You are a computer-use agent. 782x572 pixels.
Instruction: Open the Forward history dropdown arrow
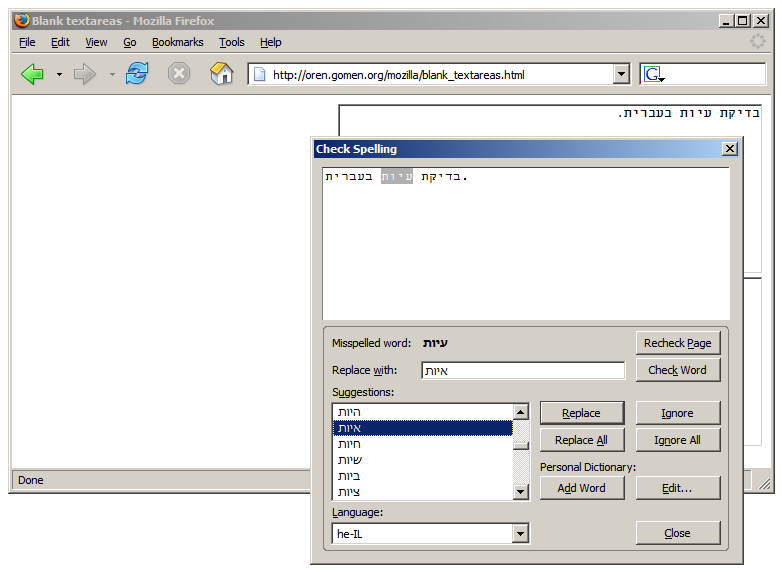point(112,75)
